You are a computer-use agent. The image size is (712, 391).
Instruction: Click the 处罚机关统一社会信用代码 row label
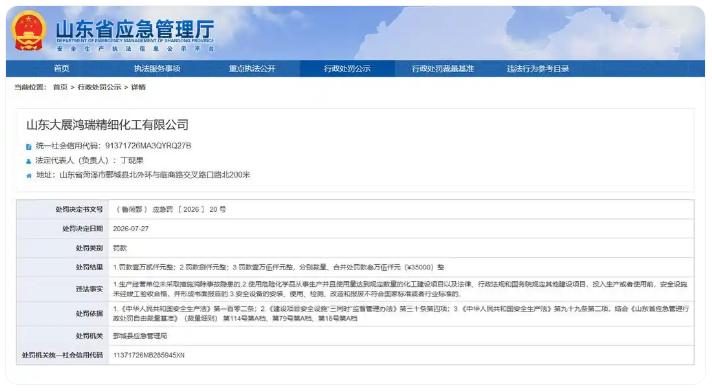pyautogui.click(x=62, y=355)
